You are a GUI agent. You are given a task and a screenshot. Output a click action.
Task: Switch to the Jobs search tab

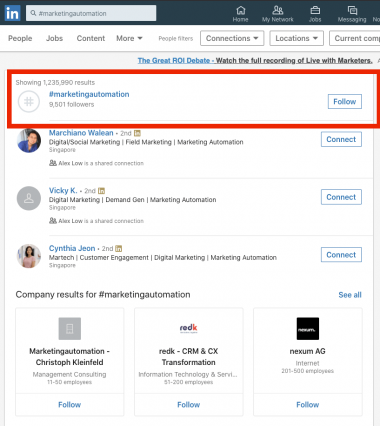coord(54,38)
